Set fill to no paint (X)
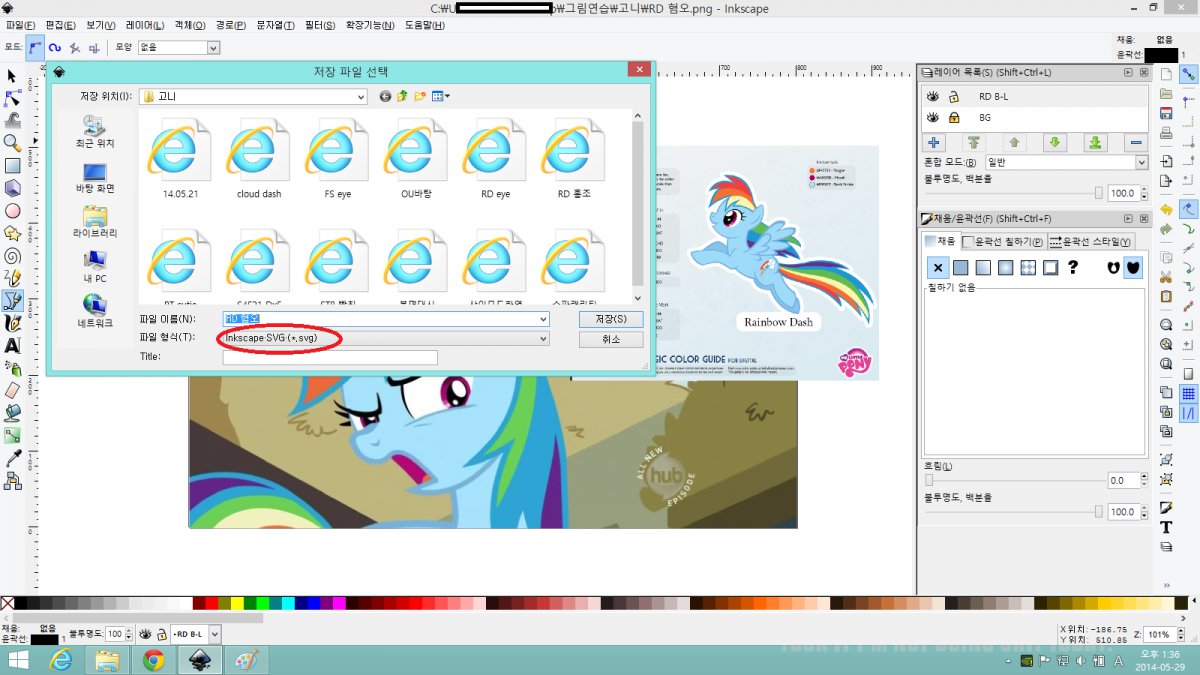 pos(938,267)
